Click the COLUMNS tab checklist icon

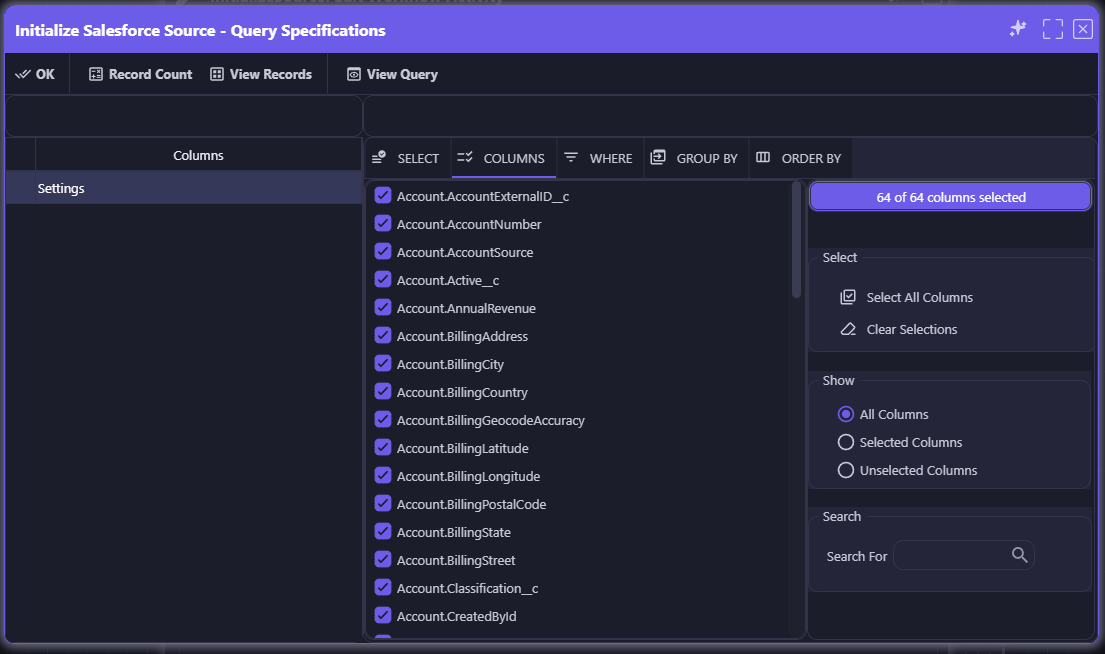[x=464, y=157]
